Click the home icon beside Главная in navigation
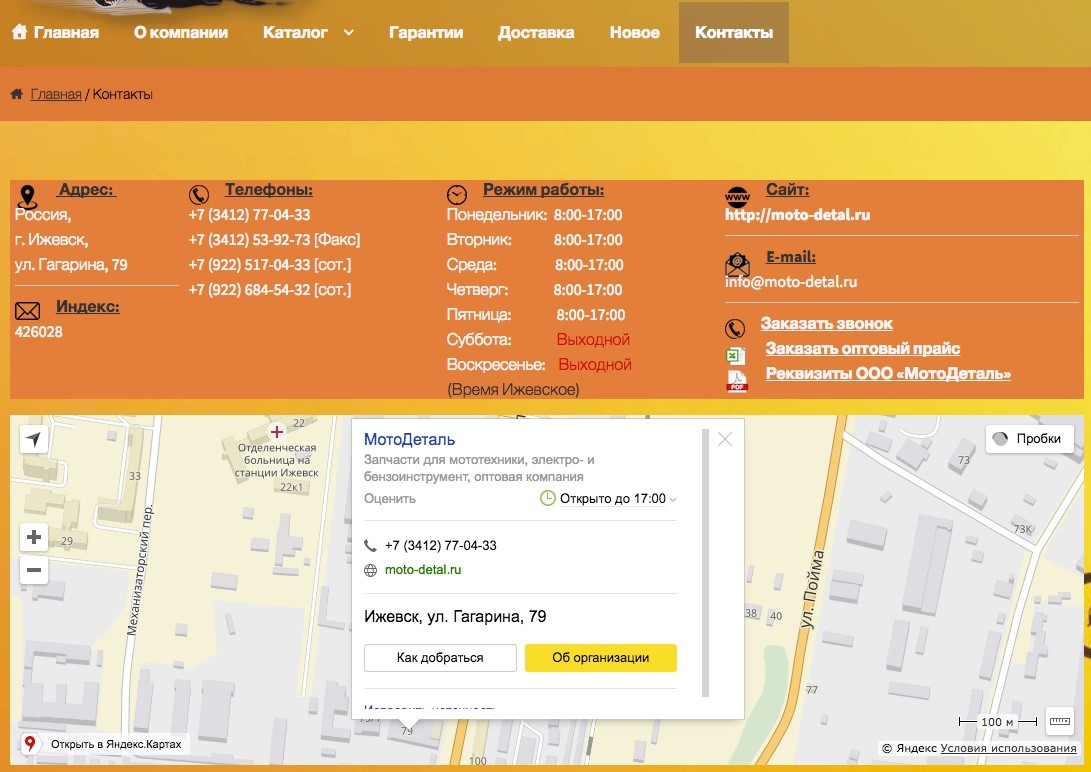 (x=19, y=31)
